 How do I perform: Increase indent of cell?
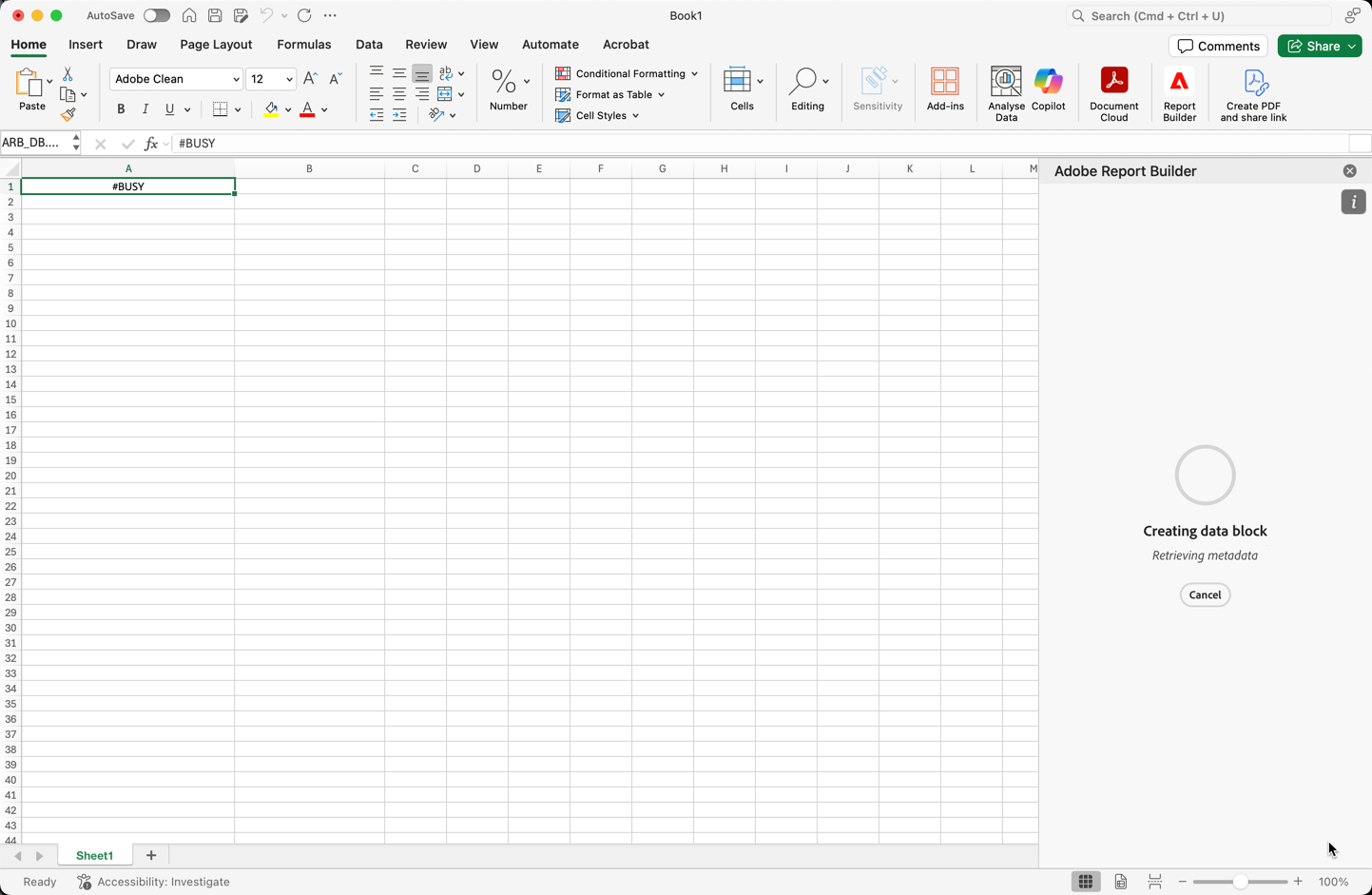click(x=399, y=115)
